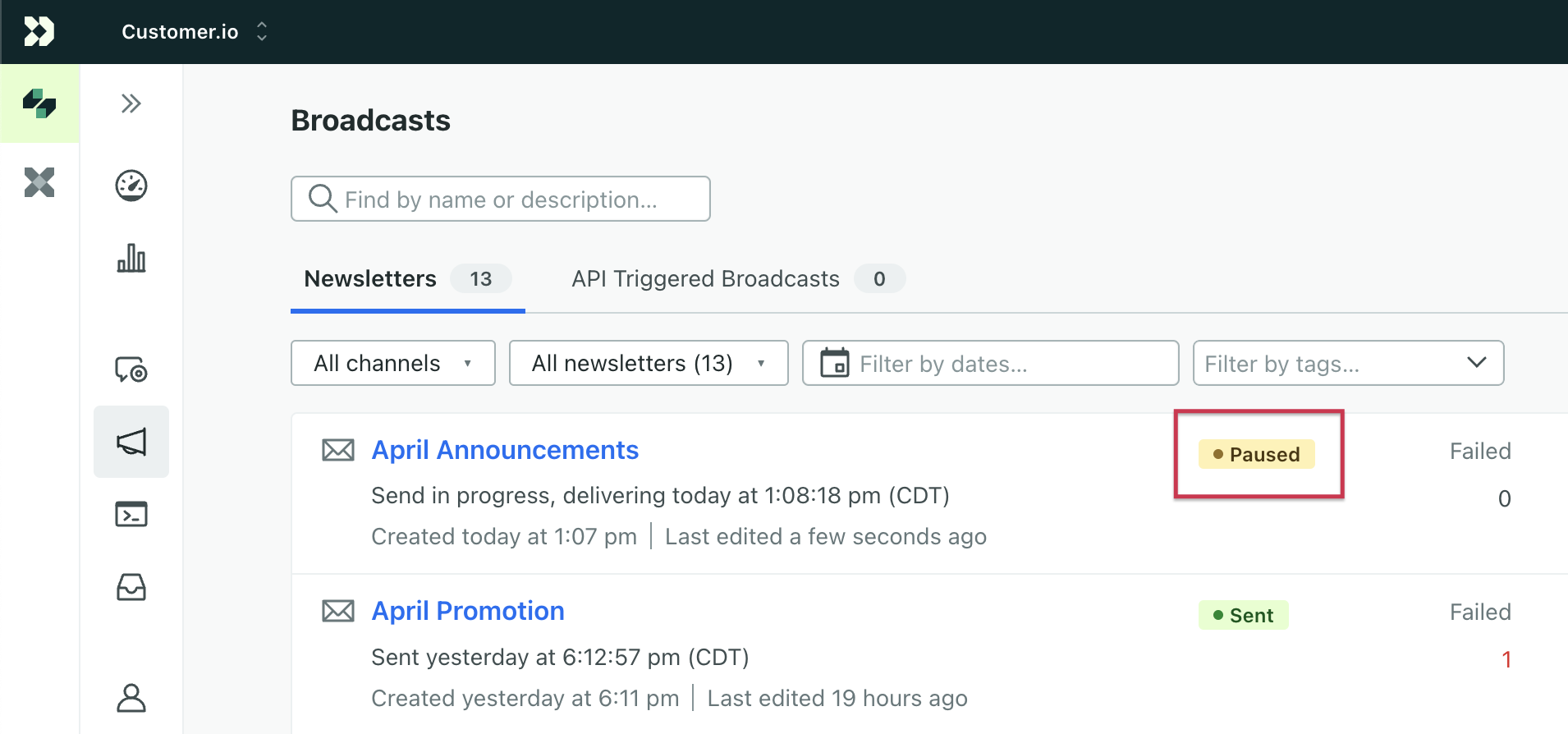Screen dimensions: 1568x734
Task: Open the Campaigns chat icon in sidebar
Action: tap(131, 369)
